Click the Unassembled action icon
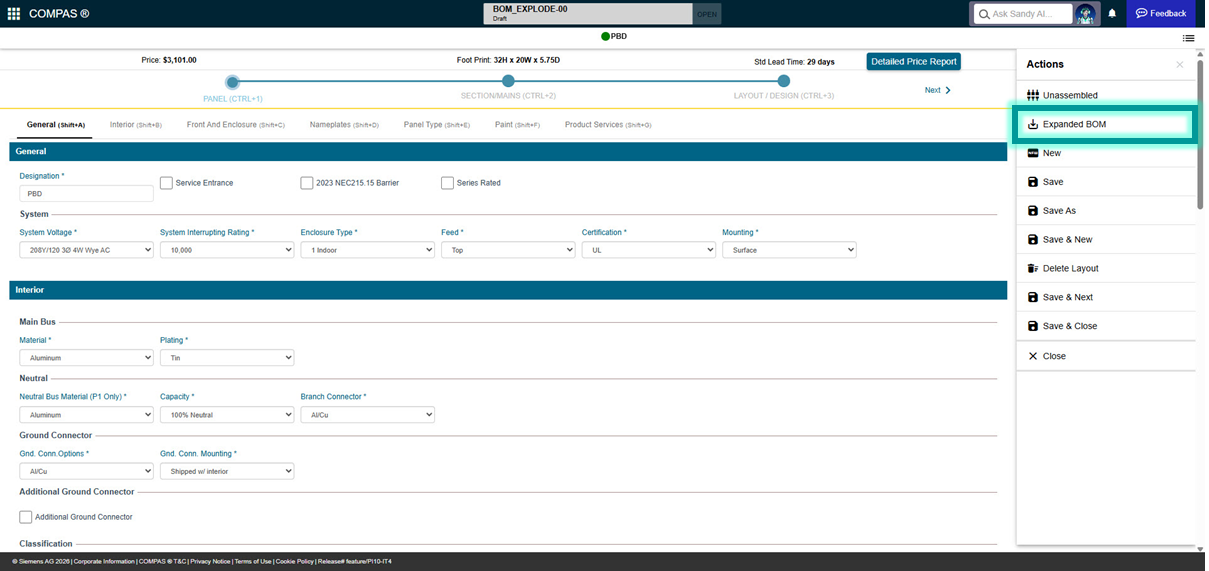Screen dimensions: 1209x571 tap(1033, 96)
